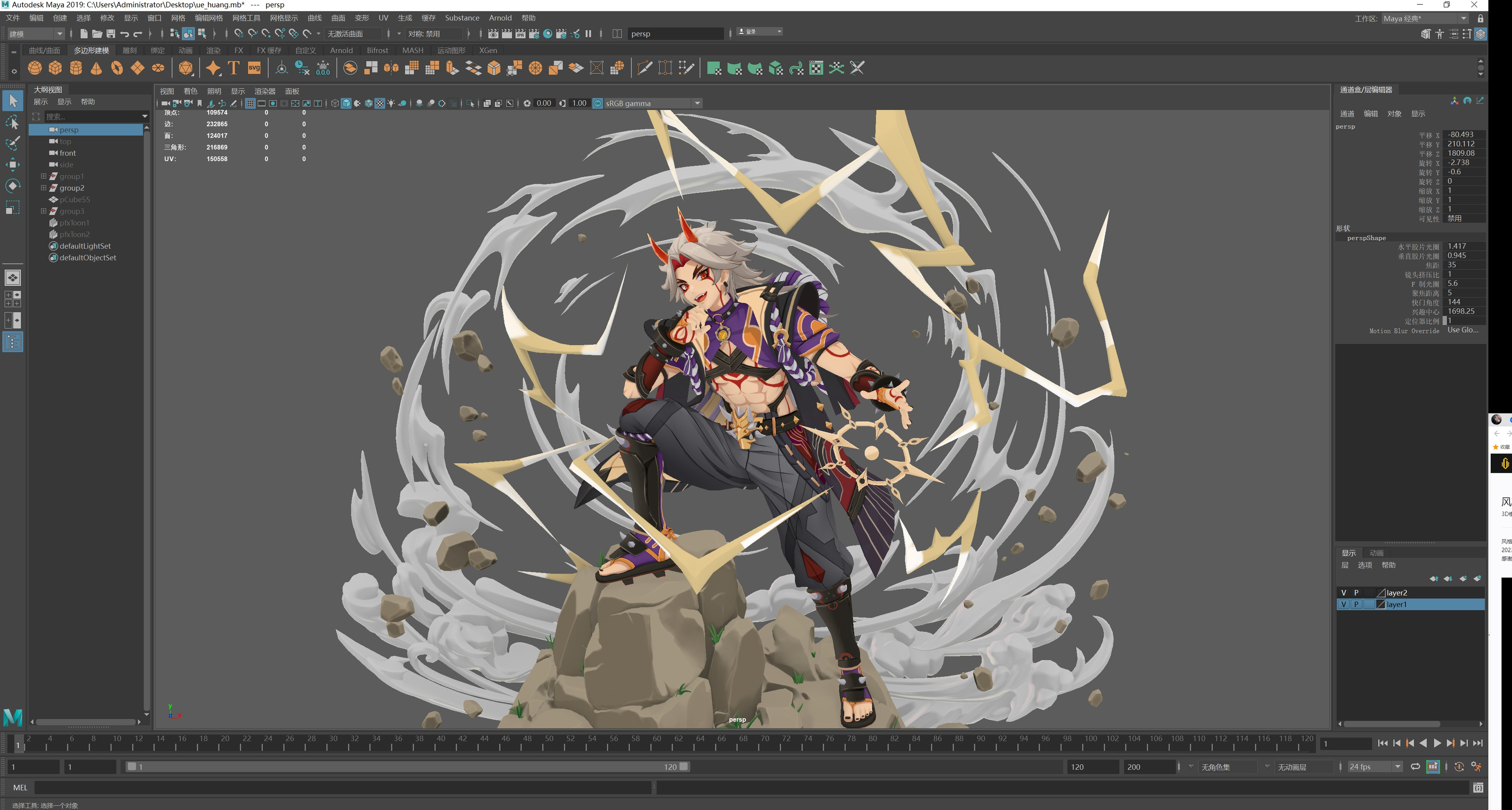Select the arrow Select tool in the toolbox
Screen dimensions: 1512x810
(12, 101)
